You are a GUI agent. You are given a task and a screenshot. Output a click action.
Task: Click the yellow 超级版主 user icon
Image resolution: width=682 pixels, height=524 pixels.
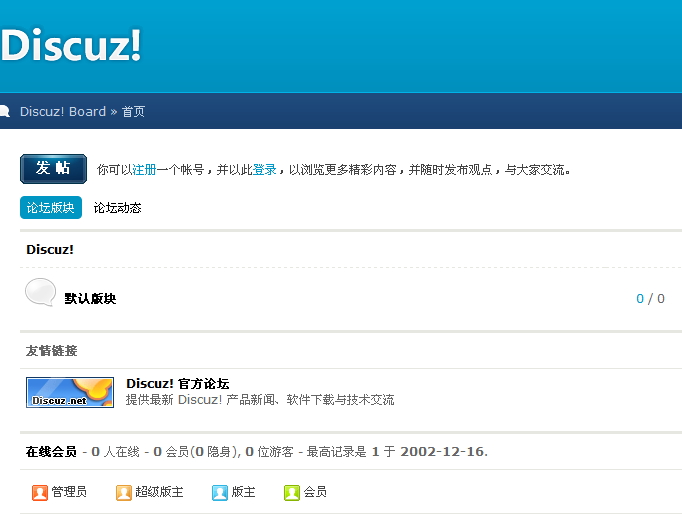[124, 493]
